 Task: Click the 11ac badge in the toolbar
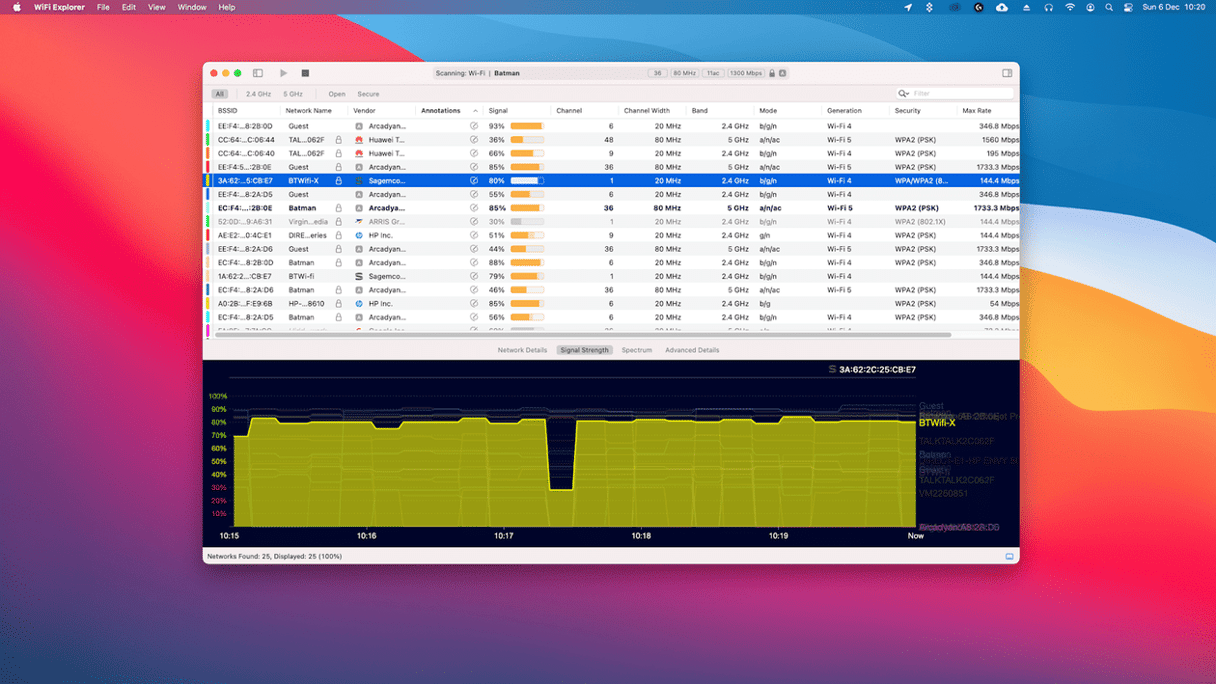point(713,73)
